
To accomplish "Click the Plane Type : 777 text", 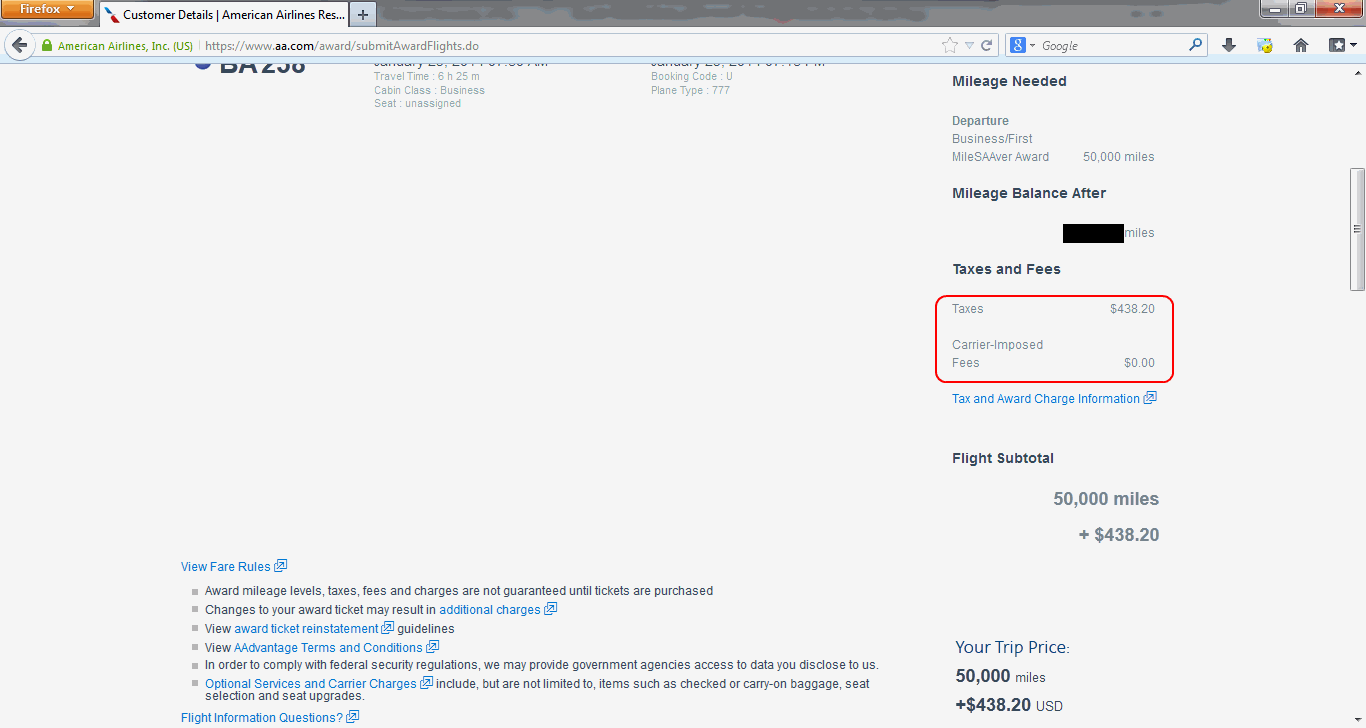I will point(690,90).
